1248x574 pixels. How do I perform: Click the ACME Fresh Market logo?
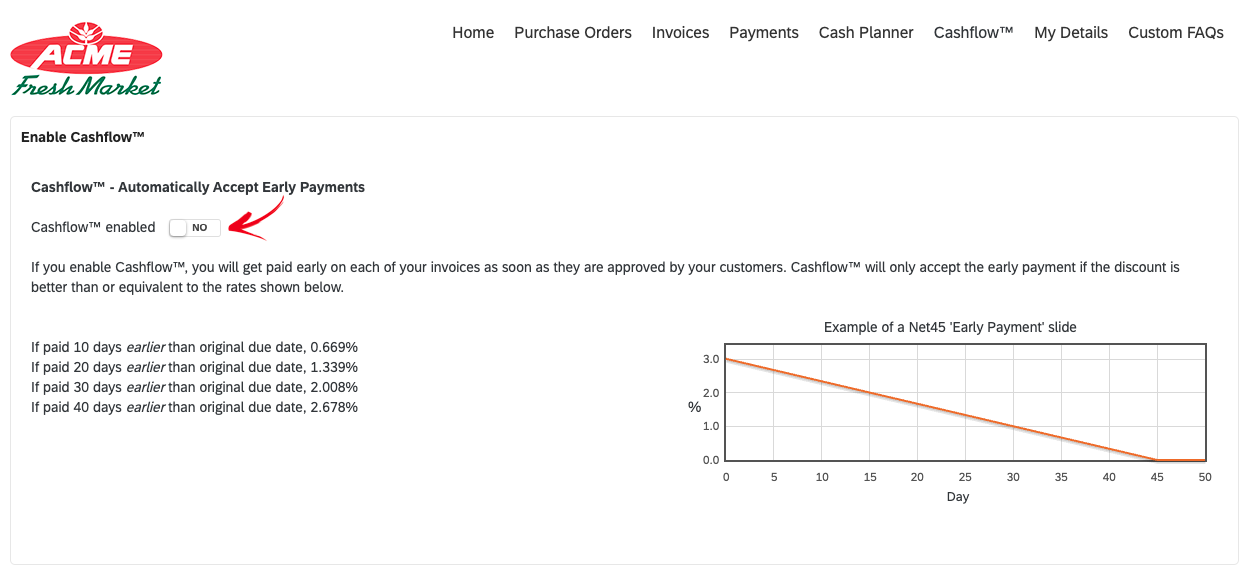(86, 59)
